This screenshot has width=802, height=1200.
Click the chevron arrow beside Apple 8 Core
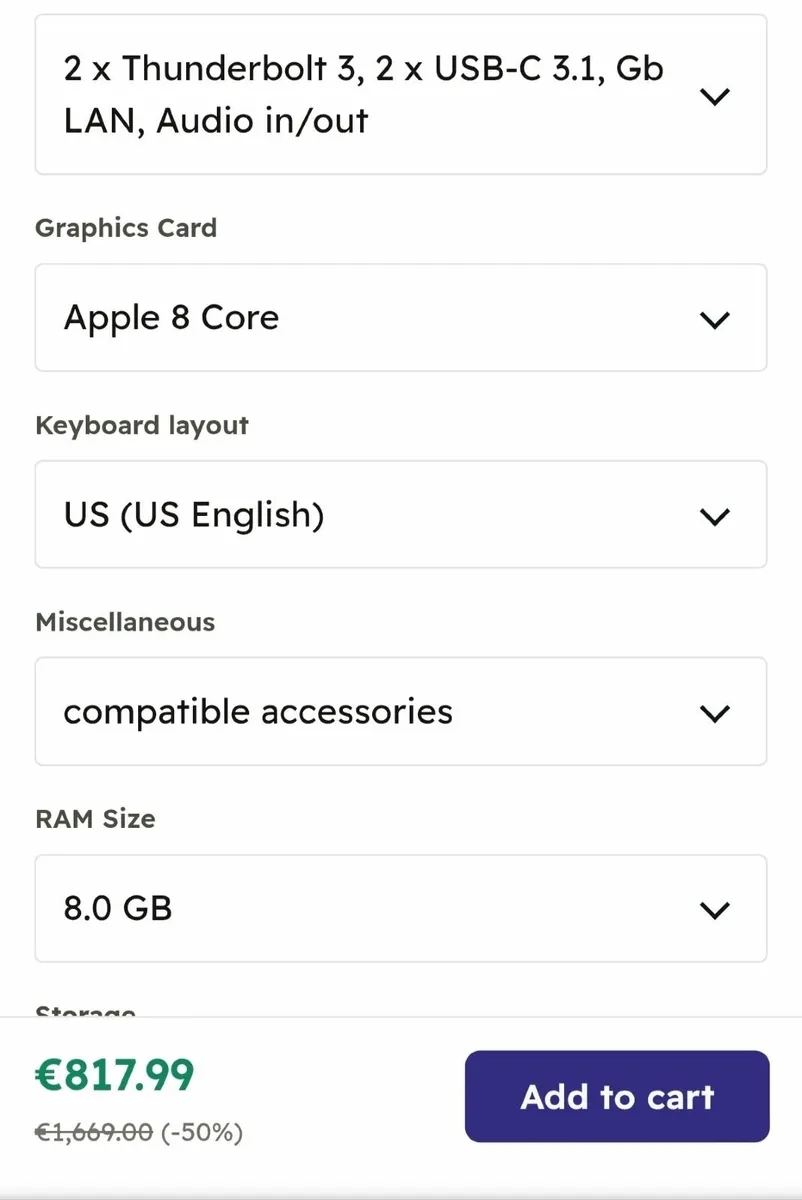point(714,320)
